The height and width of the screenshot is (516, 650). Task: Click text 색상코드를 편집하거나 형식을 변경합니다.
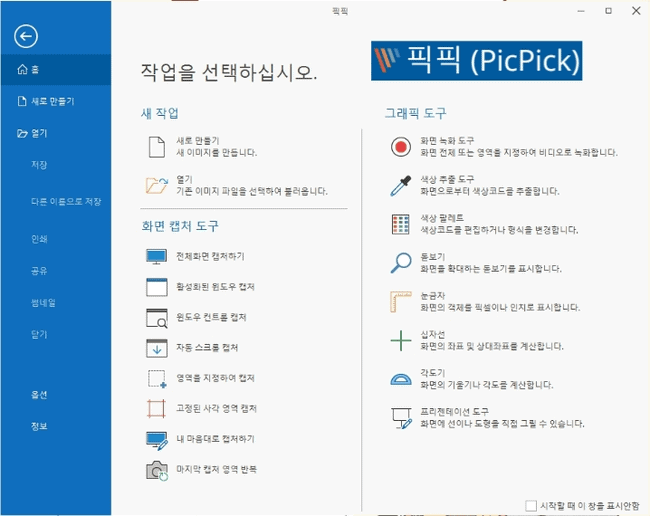499,230
